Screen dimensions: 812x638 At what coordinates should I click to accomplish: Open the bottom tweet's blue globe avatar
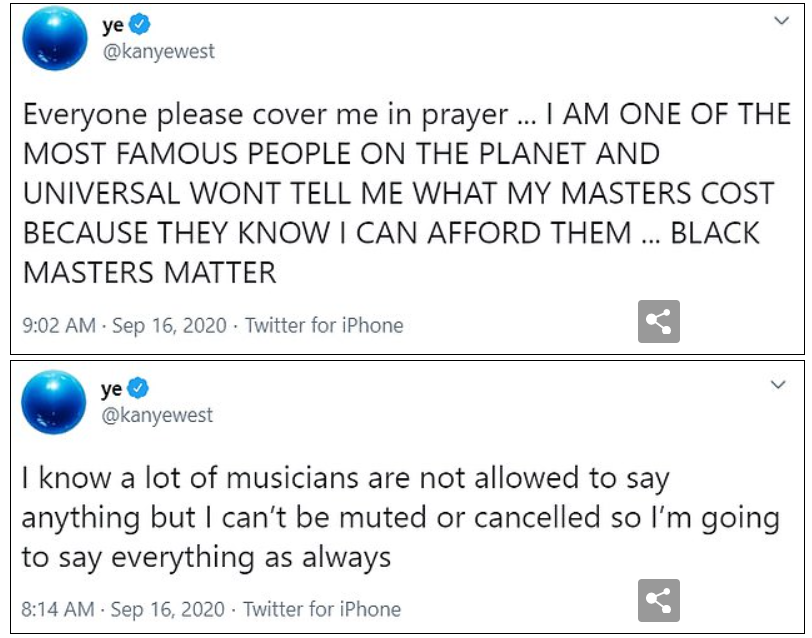point(55,401)
